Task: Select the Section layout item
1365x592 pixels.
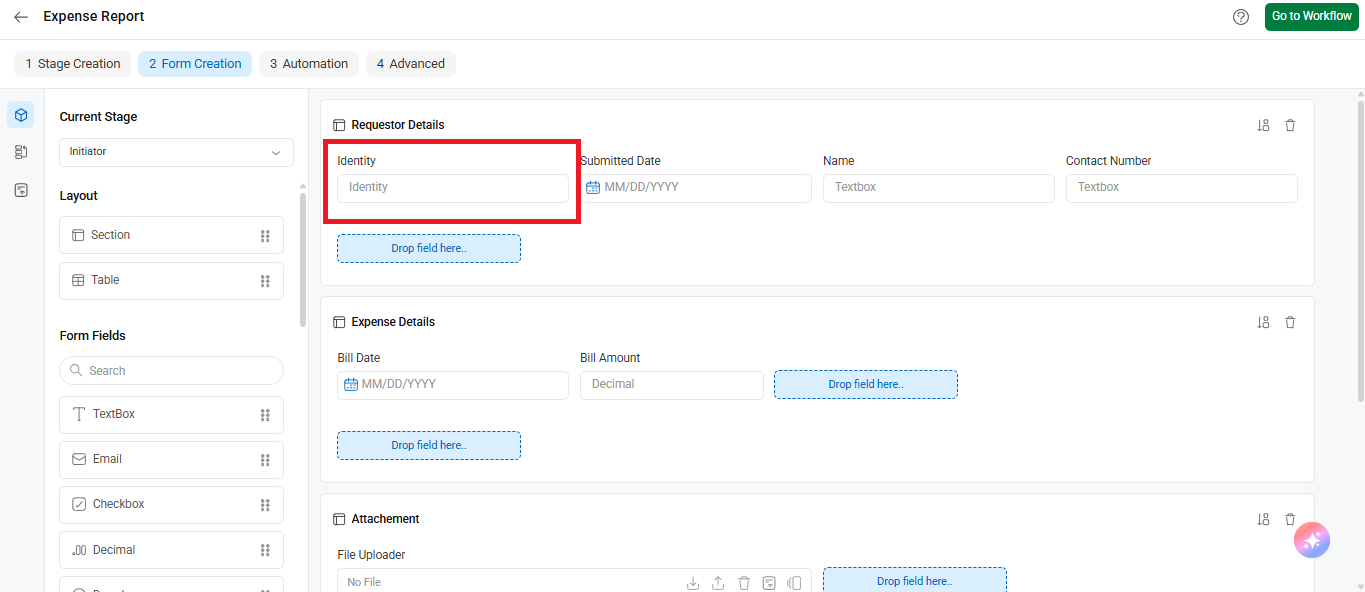Action: tap(171, 235)
